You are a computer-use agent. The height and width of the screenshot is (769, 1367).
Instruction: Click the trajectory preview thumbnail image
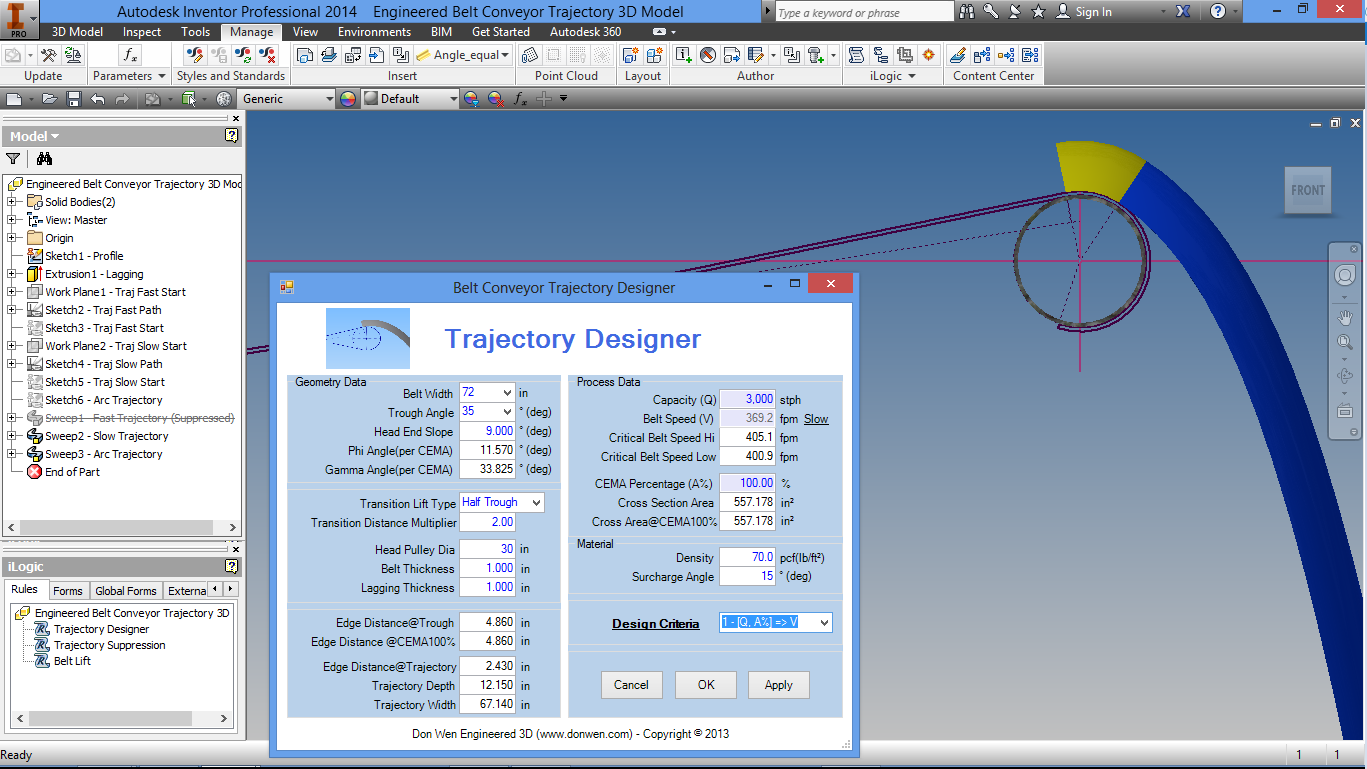click(x=368, y=338)
